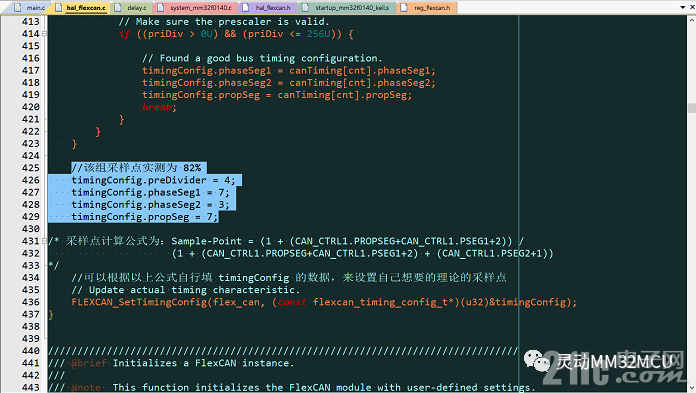696x393 pixels.
Task: Click 'canTiming[cnt].phaseSeg2;' on line 418
Action: (362, 83)
